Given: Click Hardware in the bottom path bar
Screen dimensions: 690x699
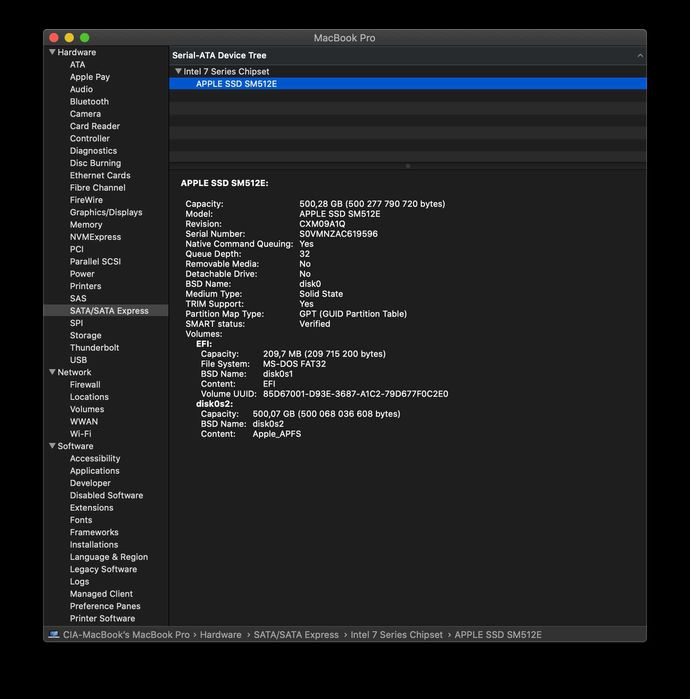Looking at the screenshot, I should click(221, 635).
